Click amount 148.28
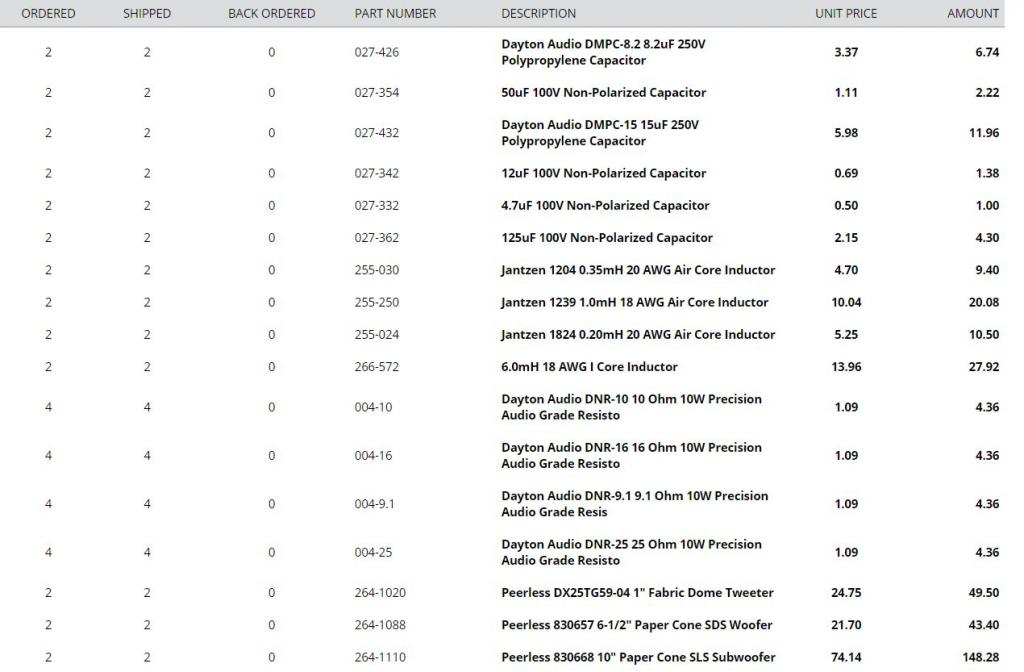Screen dimensions: 1024x672 click(980, 658)
